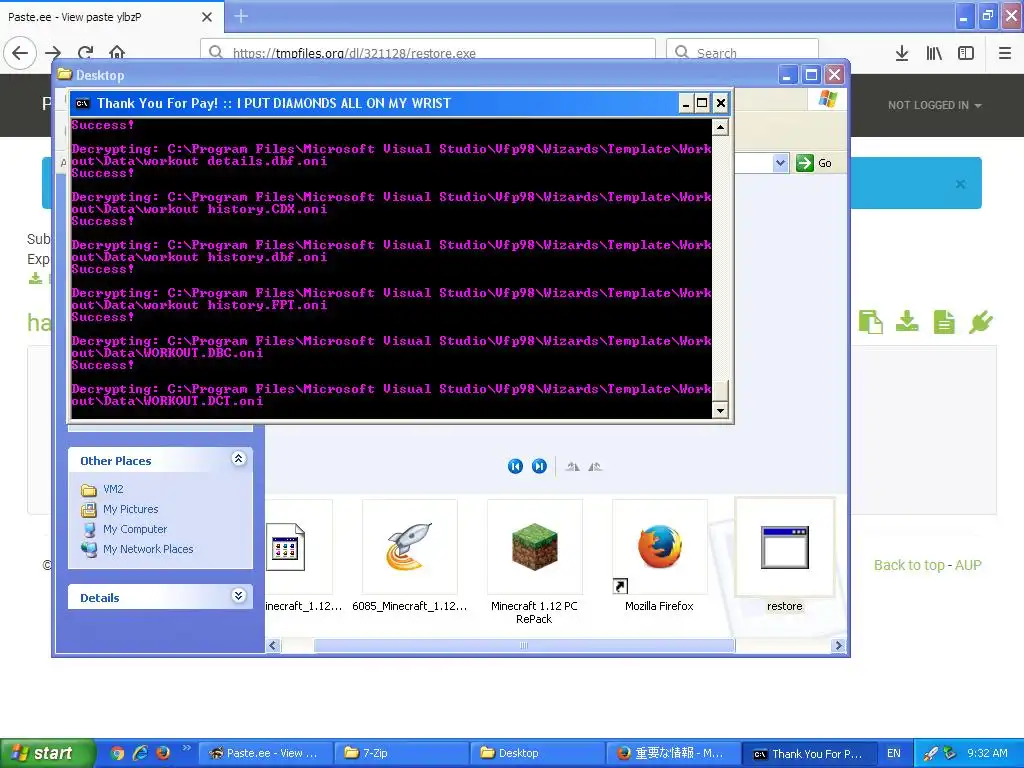Switch to Thank You For P... taskbar button
Viewport: 1024px width, 768px height.
809,753
